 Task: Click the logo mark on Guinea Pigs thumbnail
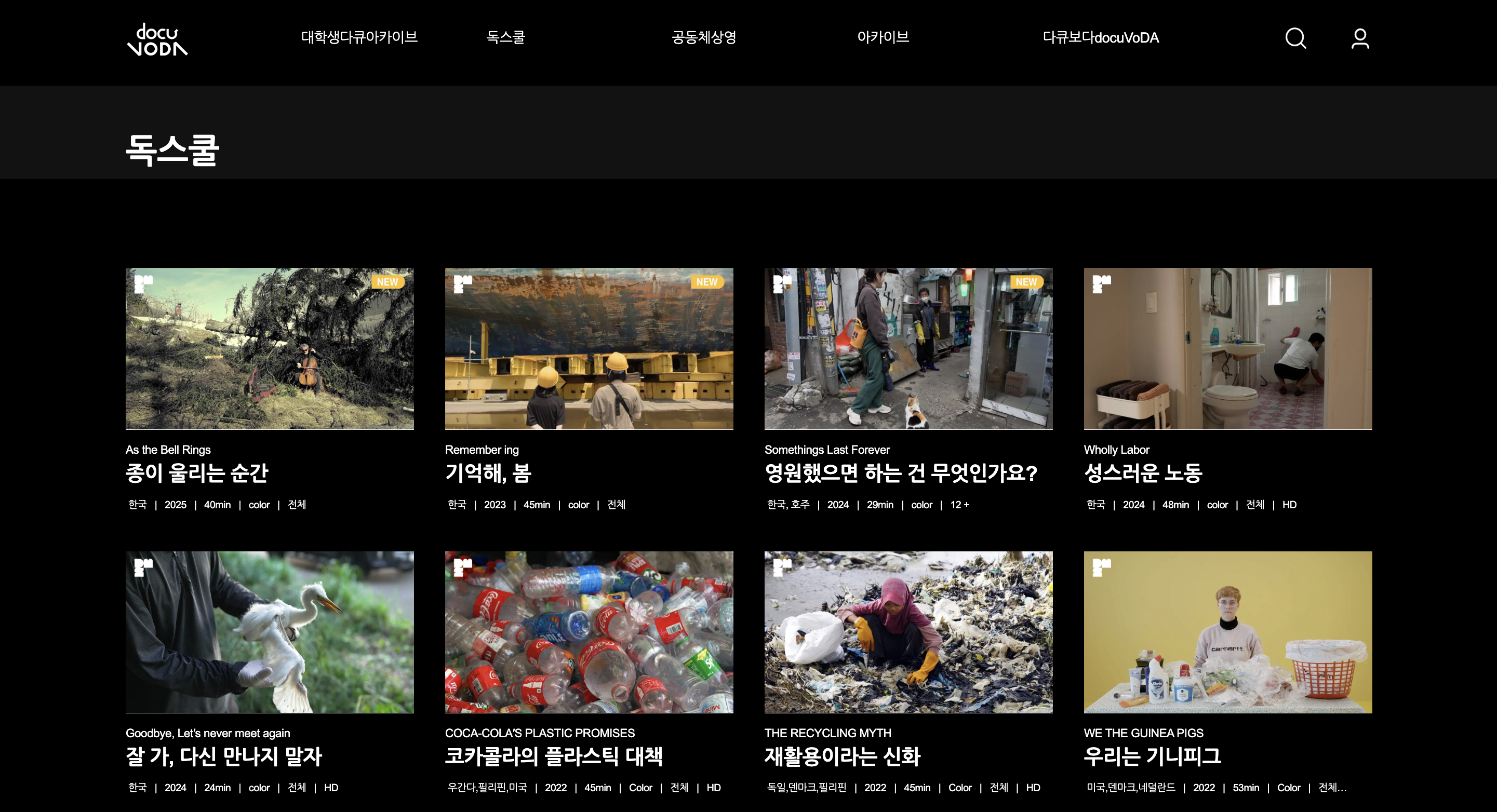(x=1101, y=567)
